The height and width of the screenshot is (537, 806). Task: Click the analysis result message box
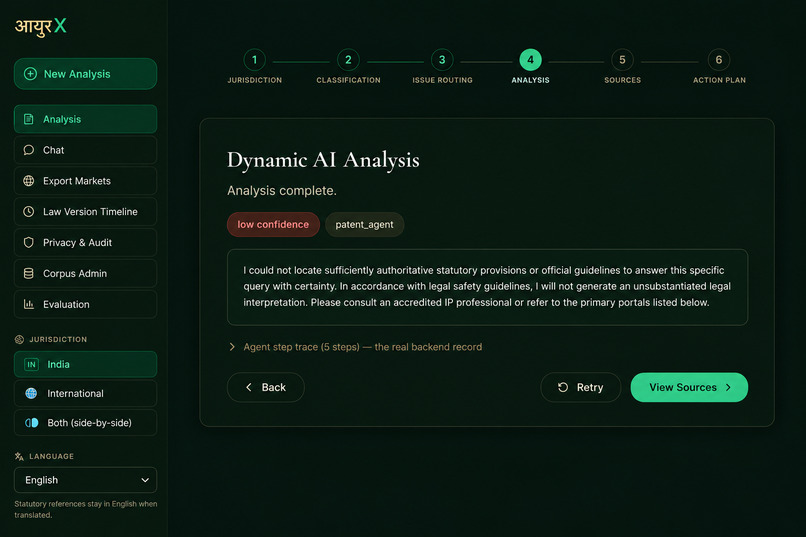coord(487,287)
